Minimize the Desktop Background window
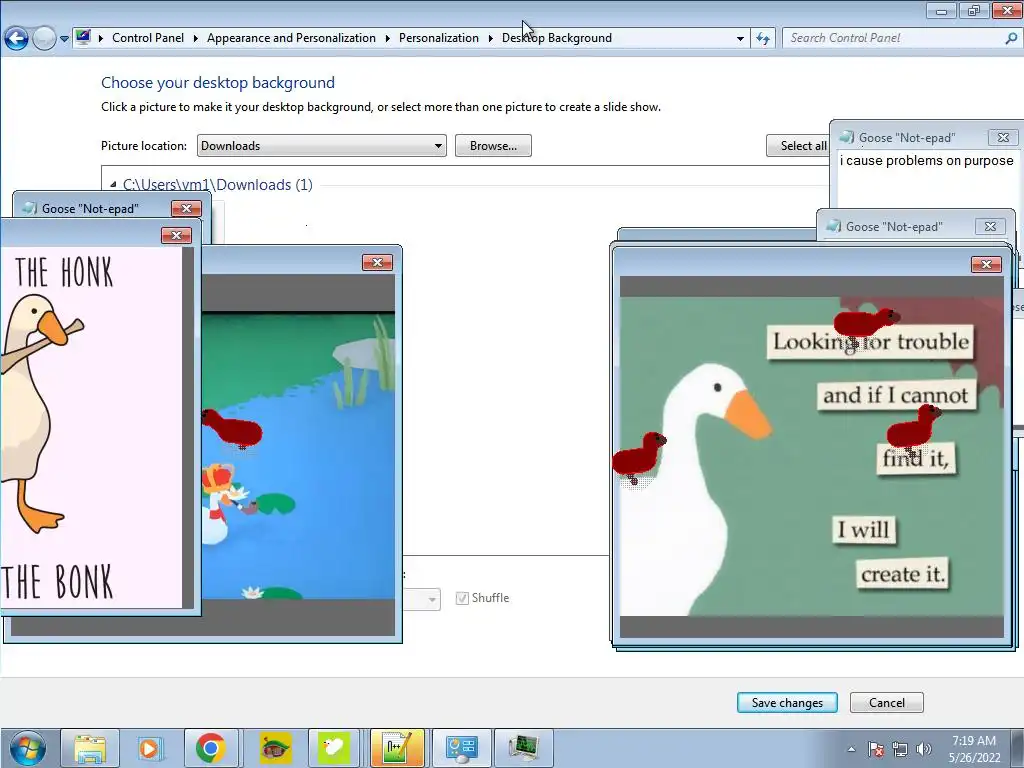Screen dimensions: 1024x768 point(941,10)
